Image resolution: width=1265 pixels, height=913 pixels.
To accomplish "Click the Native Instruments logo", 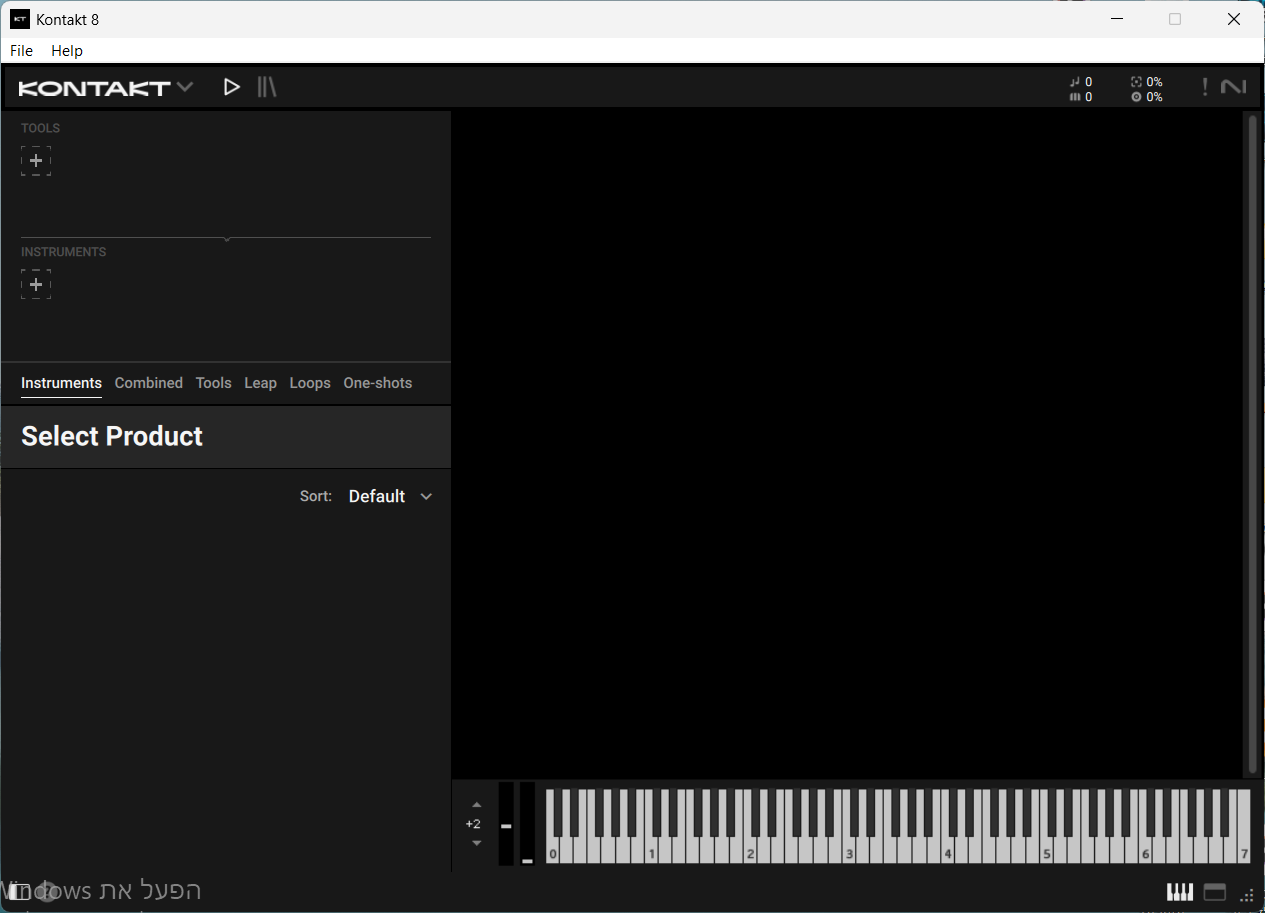I will pyautogui.click(x=1234, y=88).
